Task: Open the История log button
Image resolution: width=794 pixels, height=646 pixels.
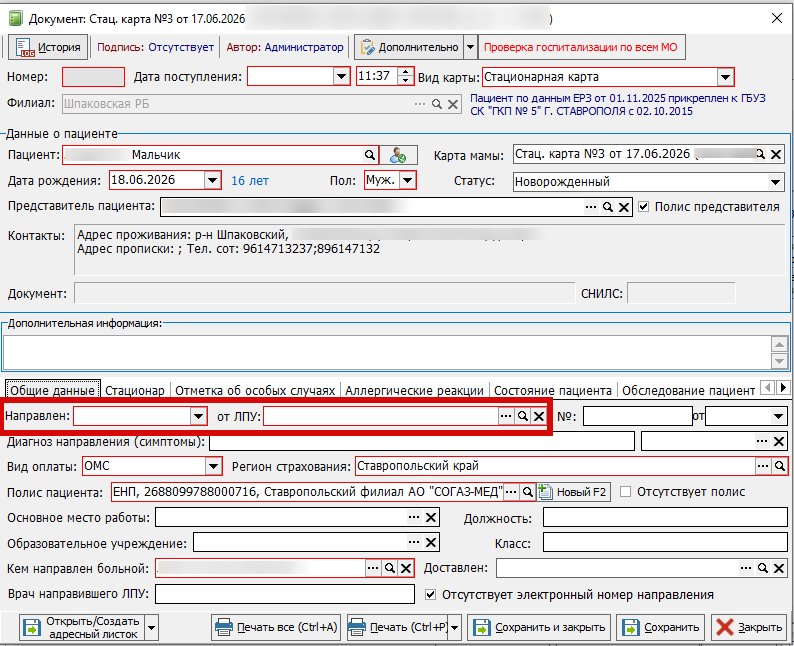Action: pyautogui.click(x=48, y=48)
